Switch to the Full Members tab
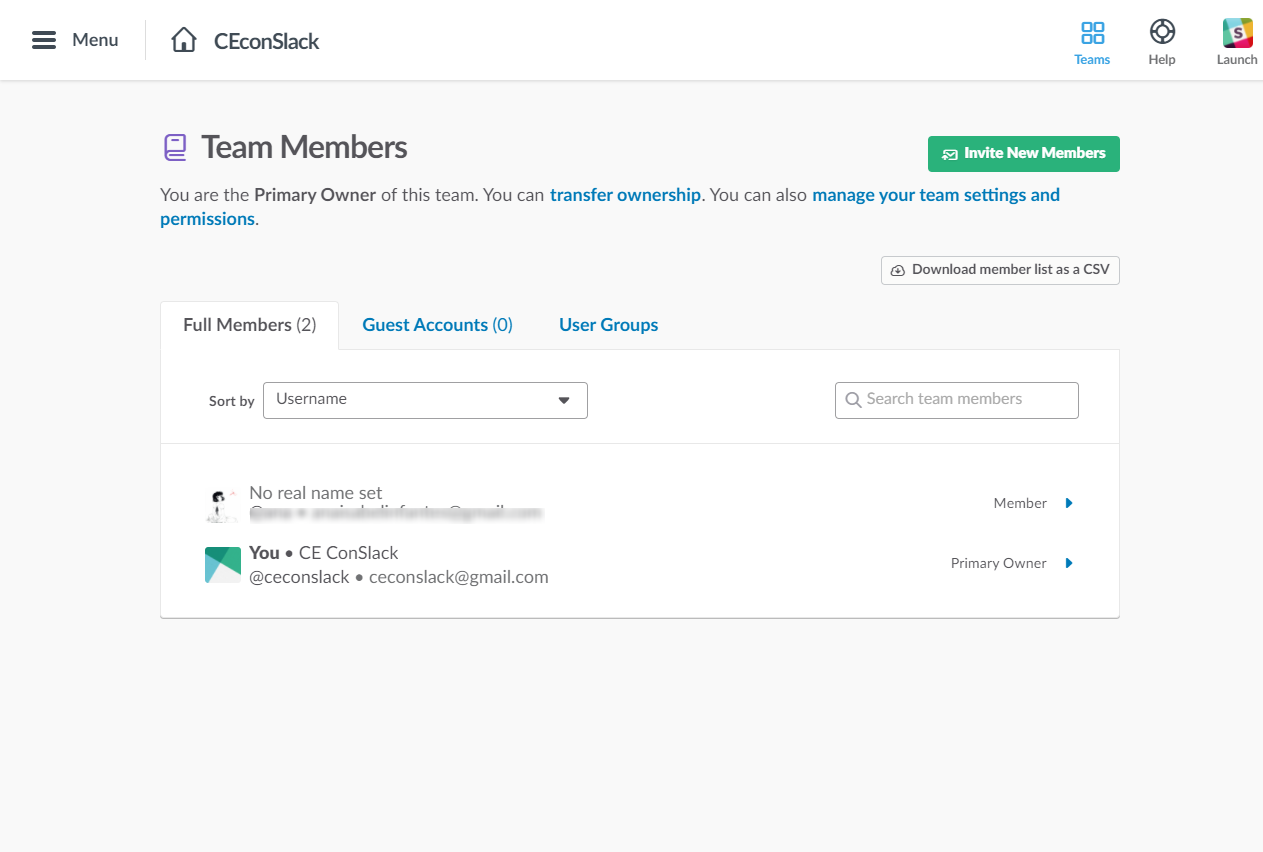This screenshot has width=1263, height=852. click(x=250, y=325)
